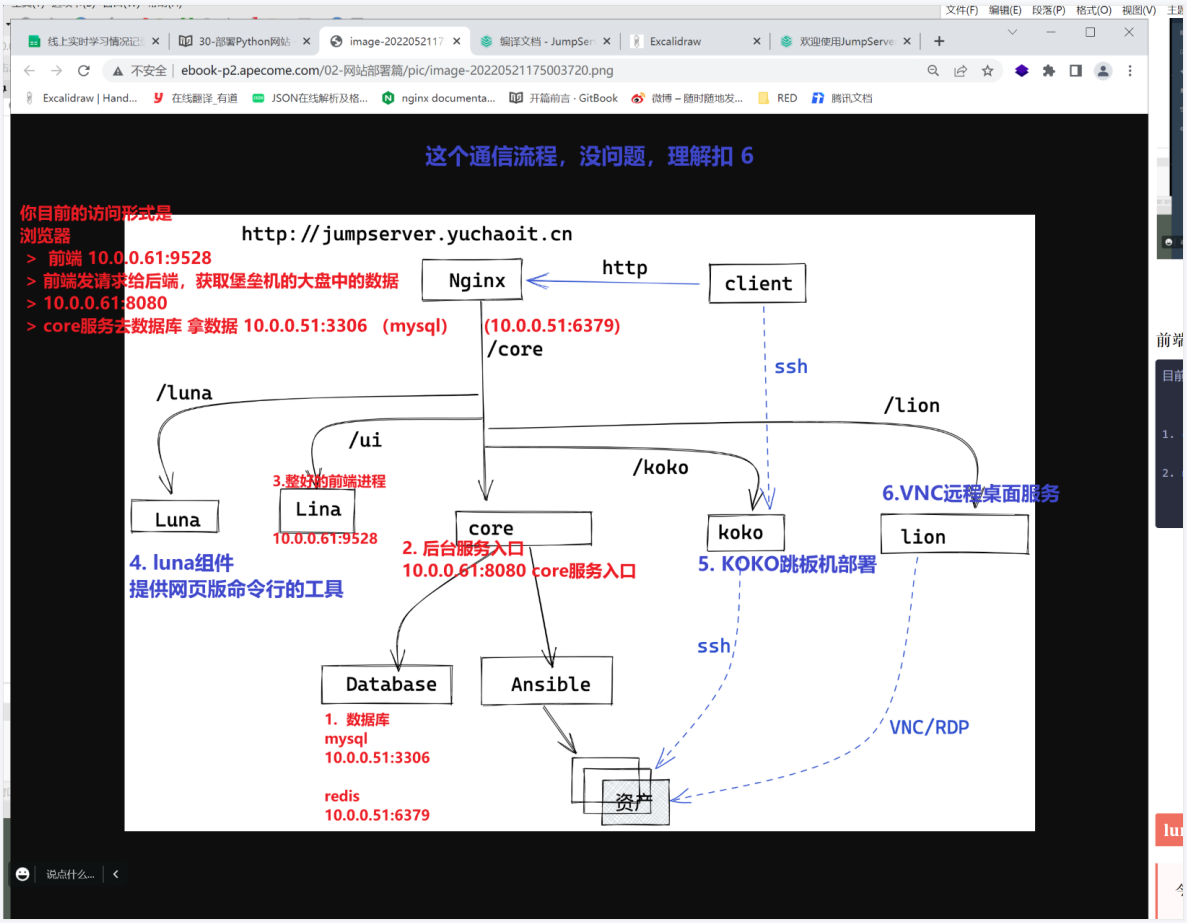Open the nginx documentation bookmark
The width and height of the screenshot is (1187, 923).
(439, 98)
